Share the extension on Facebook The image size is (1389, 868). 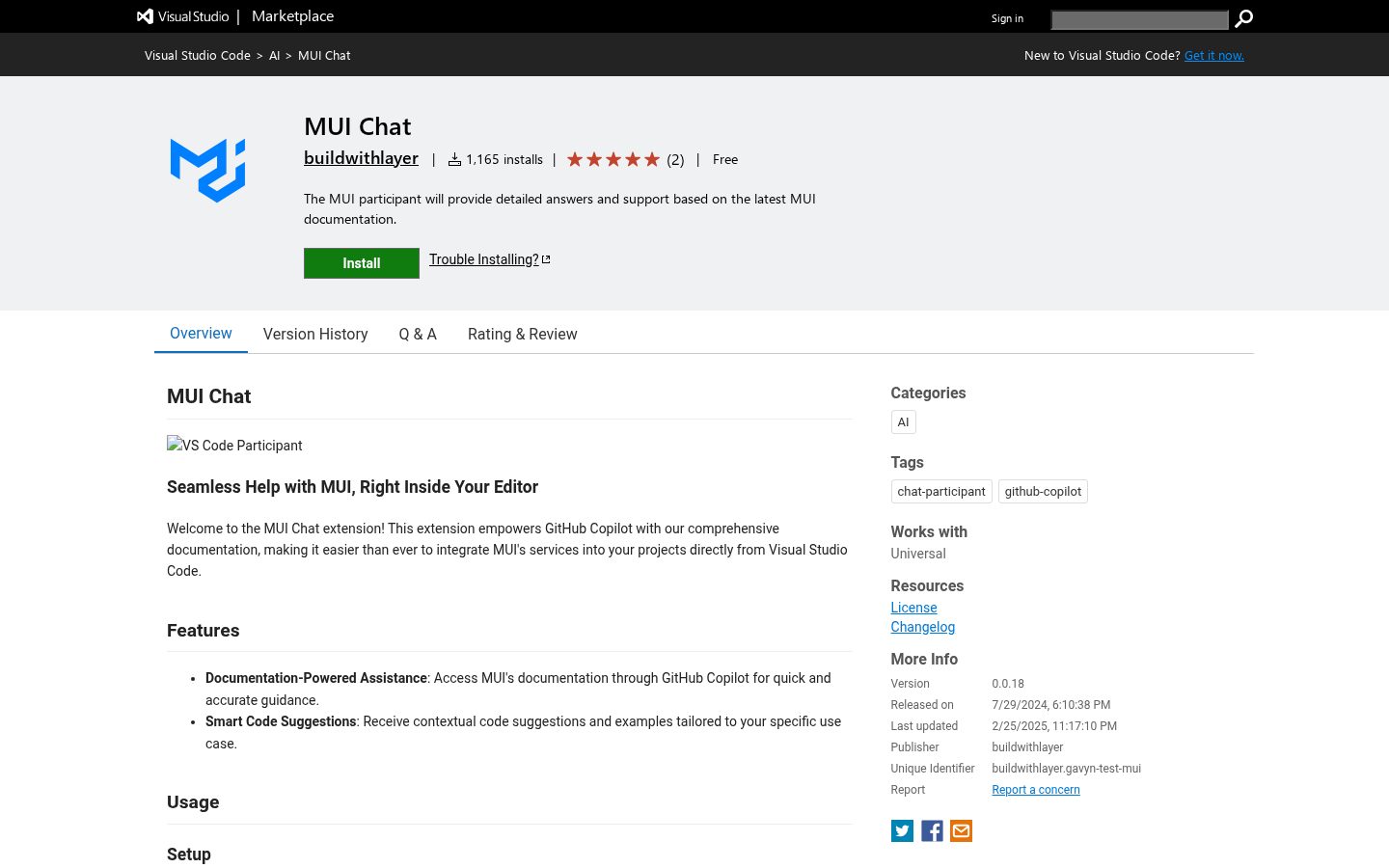click(x=932, y=831)
